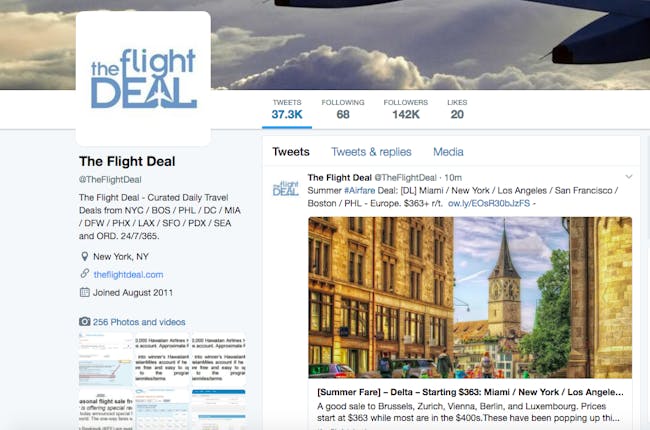Image resolution: width=650 pixels, height=430 pixels.
Task: Show the Likes 20 stat
Action: coord(457,109)
